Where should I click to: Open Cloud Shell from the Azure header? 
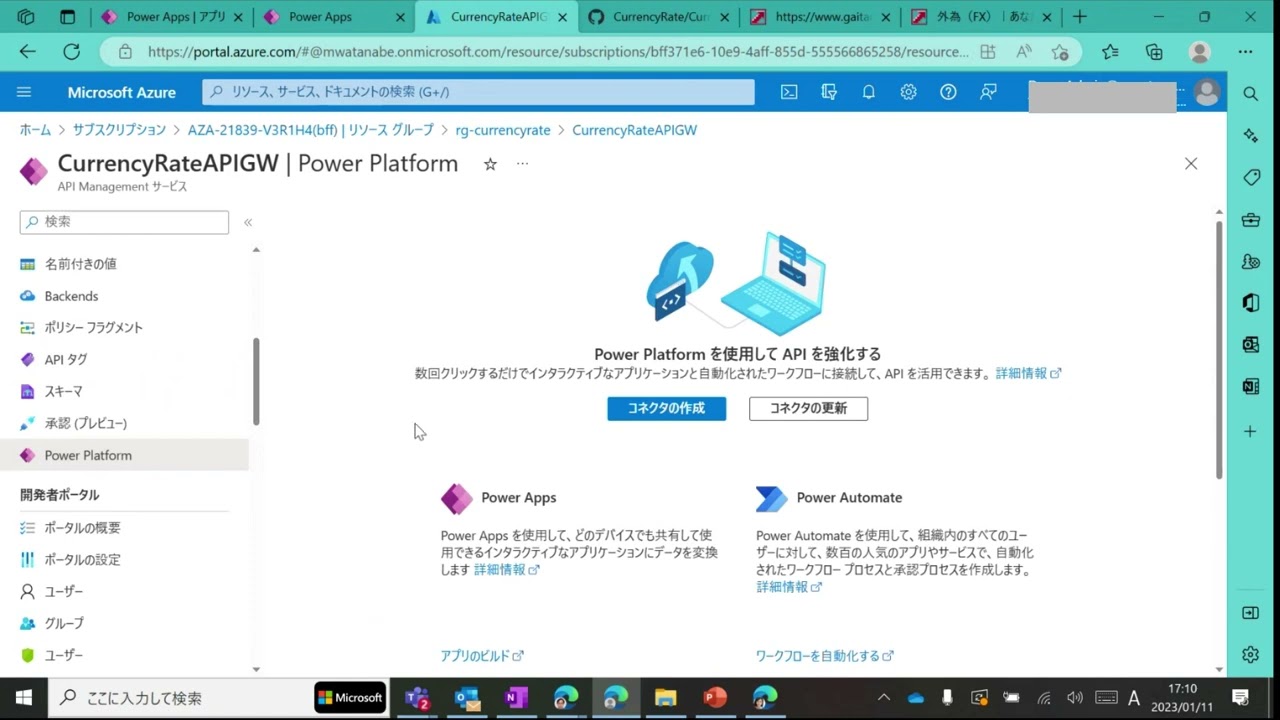[789, 92]
